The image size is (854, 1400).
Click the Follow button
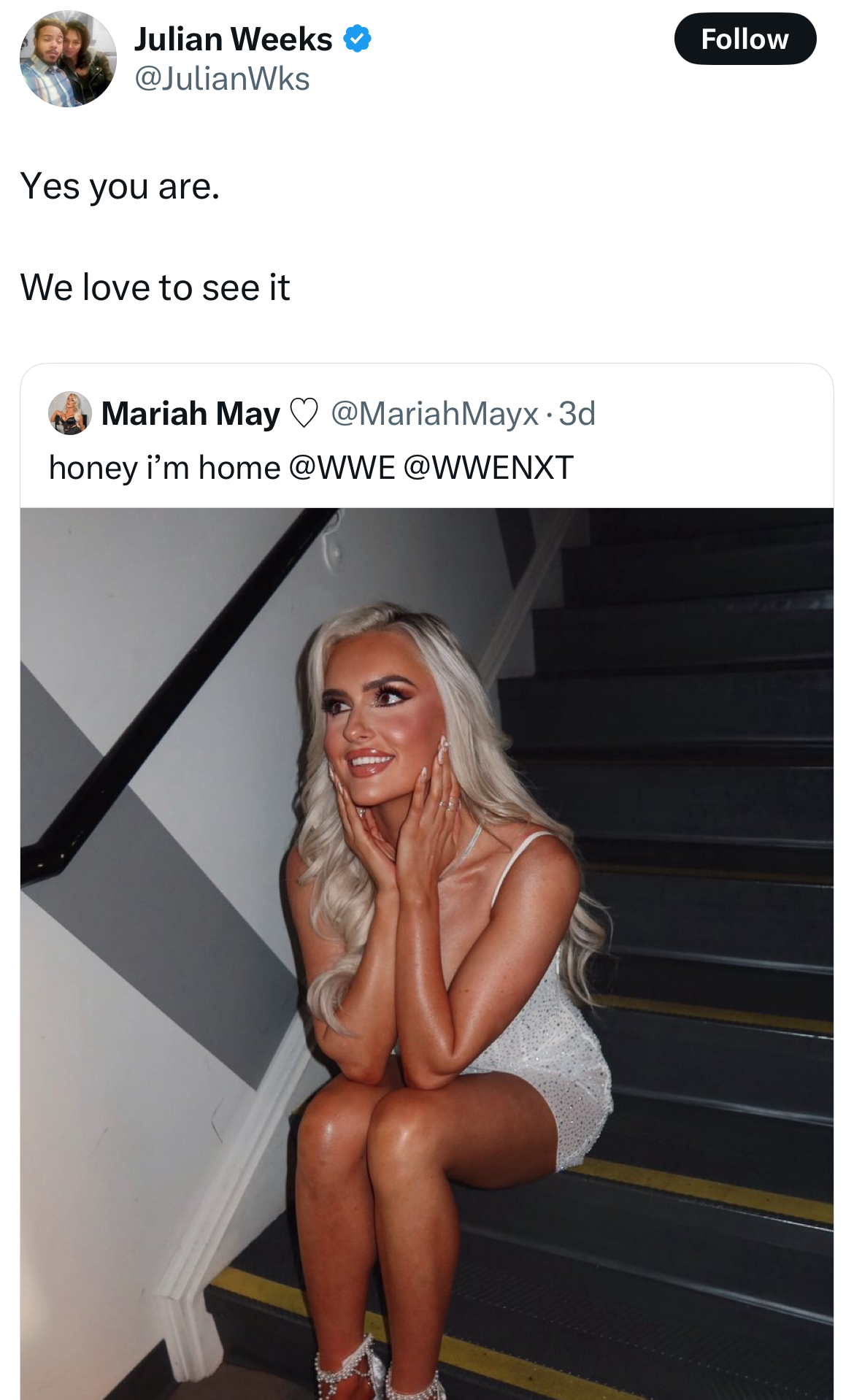coord(745,39)
